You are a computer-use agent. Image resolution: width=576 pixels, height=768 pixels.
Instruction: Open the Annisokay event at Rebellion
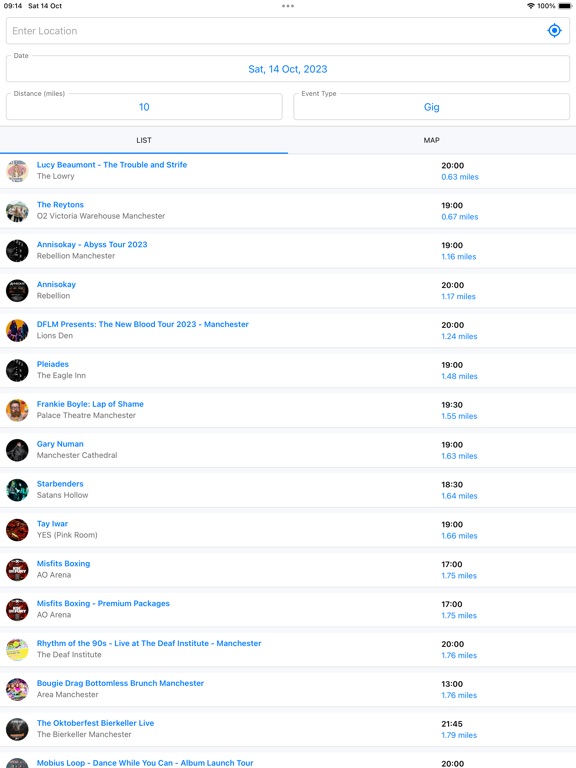[56, 284]
